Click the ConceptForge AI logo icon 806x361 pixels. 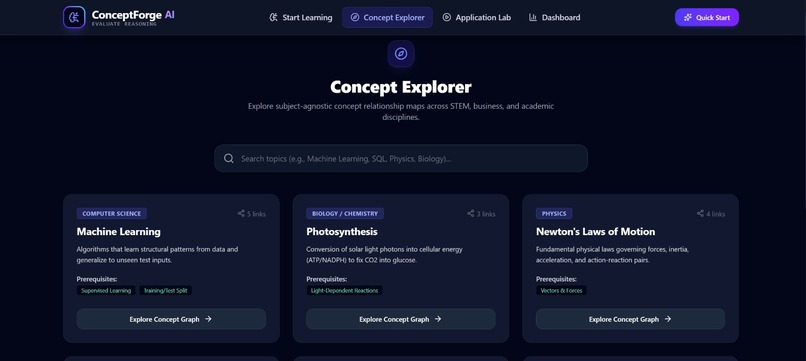74,17
